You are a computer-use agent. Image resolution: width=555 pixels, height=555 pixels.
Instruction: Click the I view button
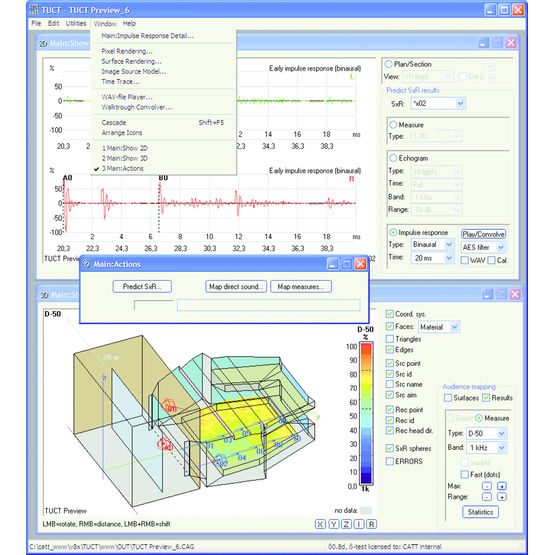tap(359, 524)
